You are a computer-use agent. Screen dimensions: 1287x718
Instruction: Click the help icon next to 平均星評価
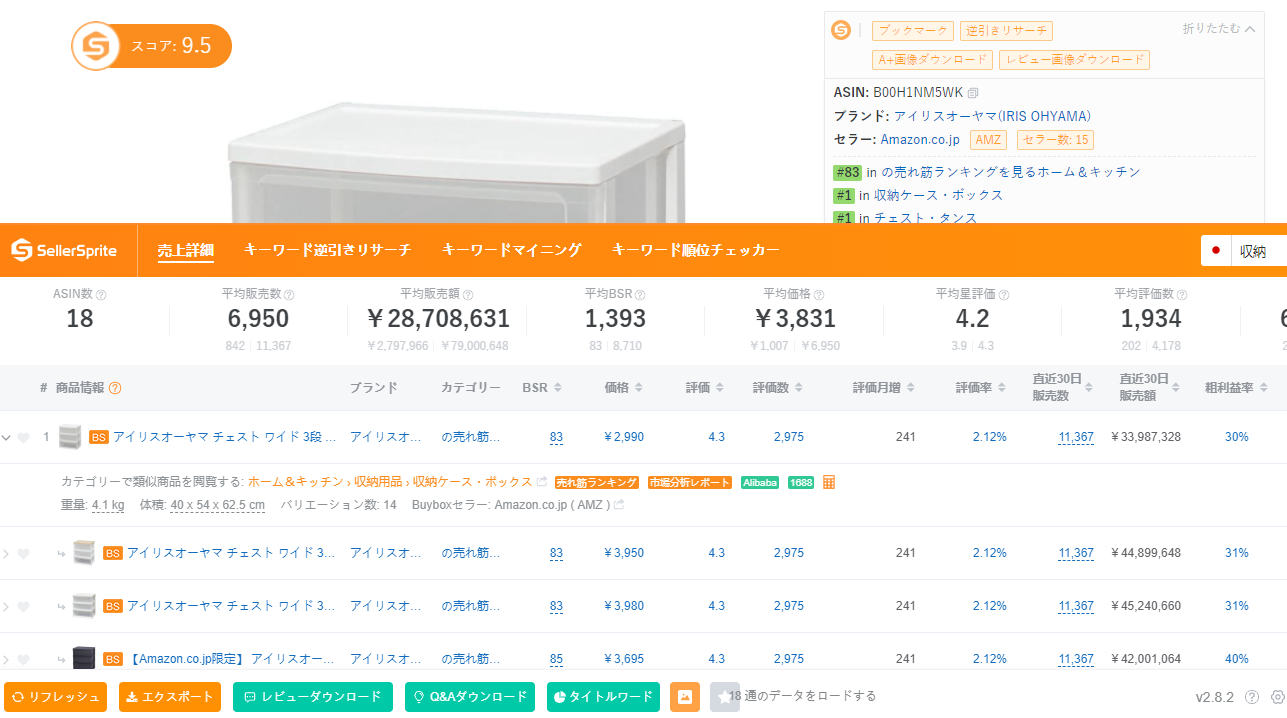[x=1003, y=295]
